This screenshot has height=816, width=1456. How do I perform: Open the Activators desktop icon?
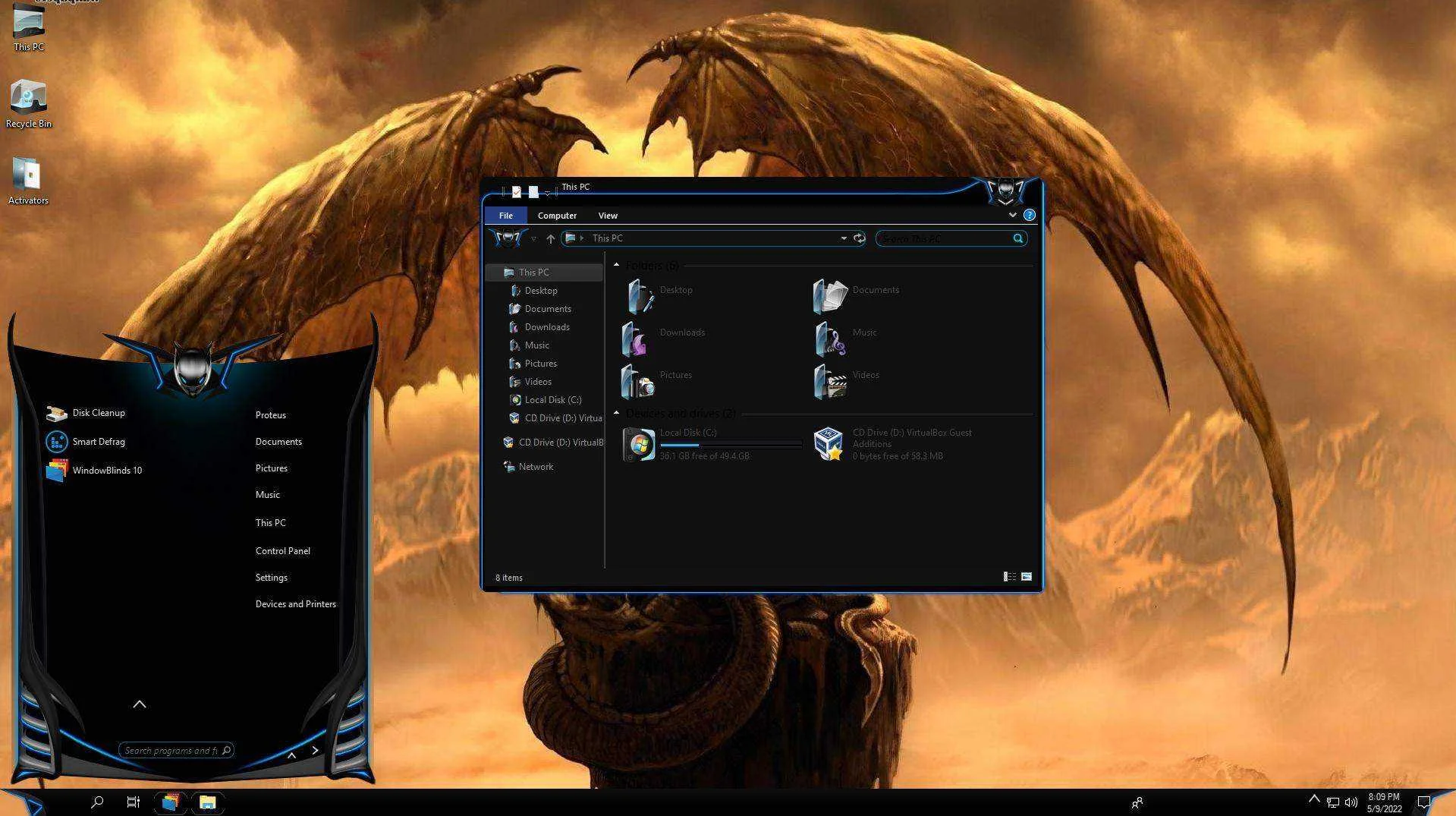[28, 181]
